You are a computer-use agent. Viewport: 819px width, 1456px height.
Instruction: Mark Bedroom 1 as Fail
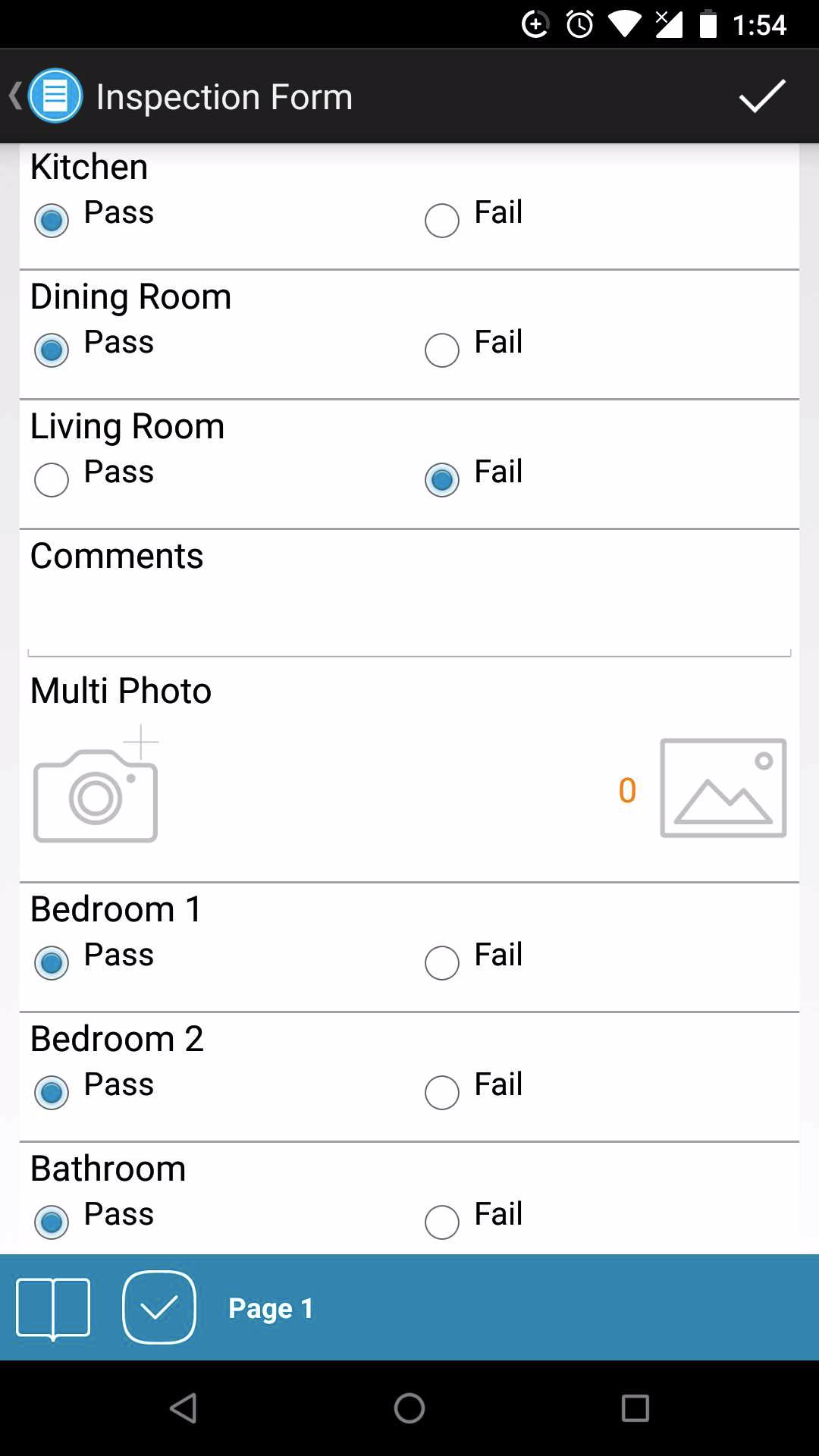click(442, 963)
